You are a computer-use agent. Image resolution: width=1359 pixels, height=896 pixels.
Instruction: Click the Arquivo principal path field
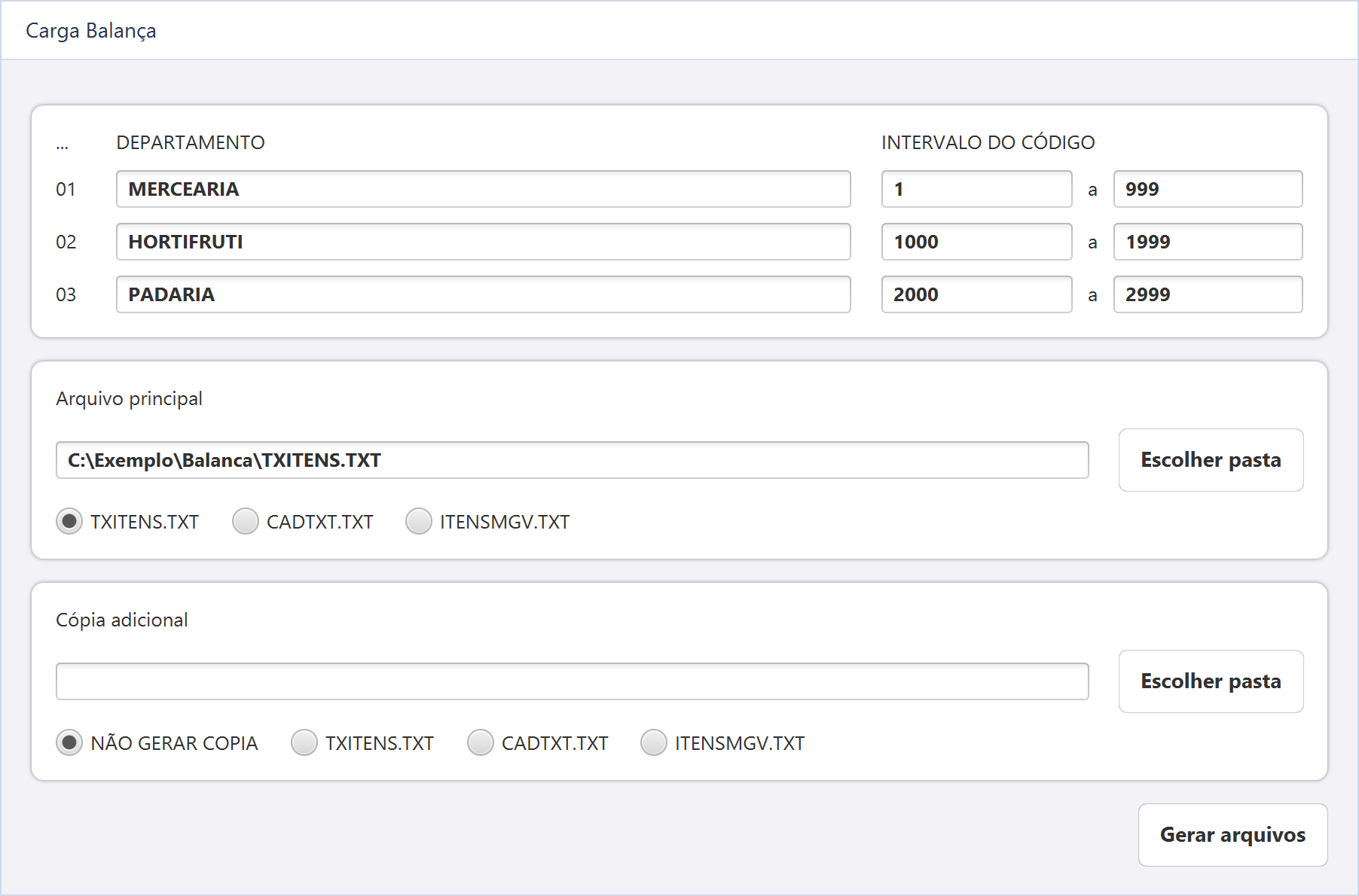572,460
